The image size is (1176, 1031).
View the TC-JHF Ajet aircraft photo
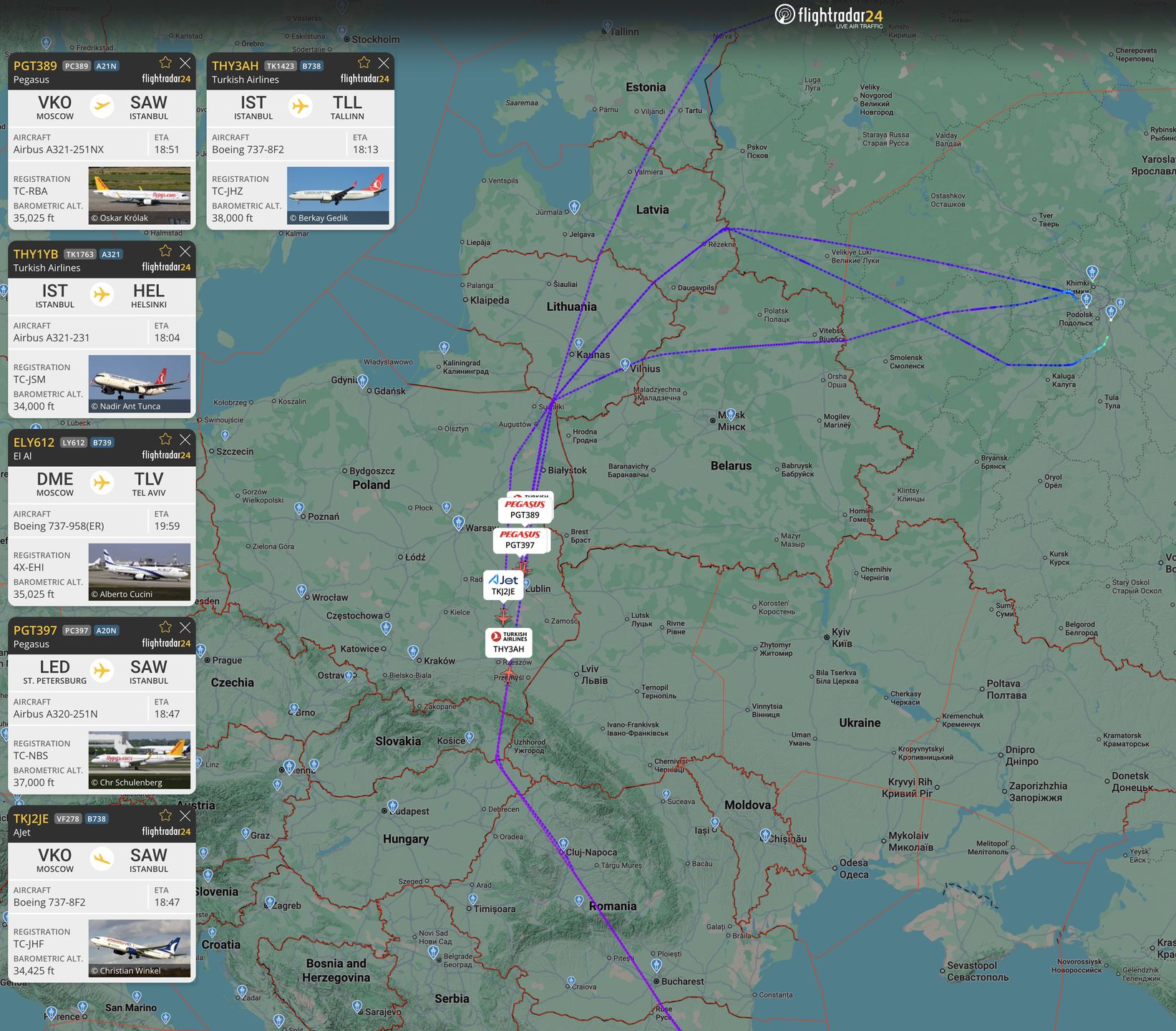point(140,949)
